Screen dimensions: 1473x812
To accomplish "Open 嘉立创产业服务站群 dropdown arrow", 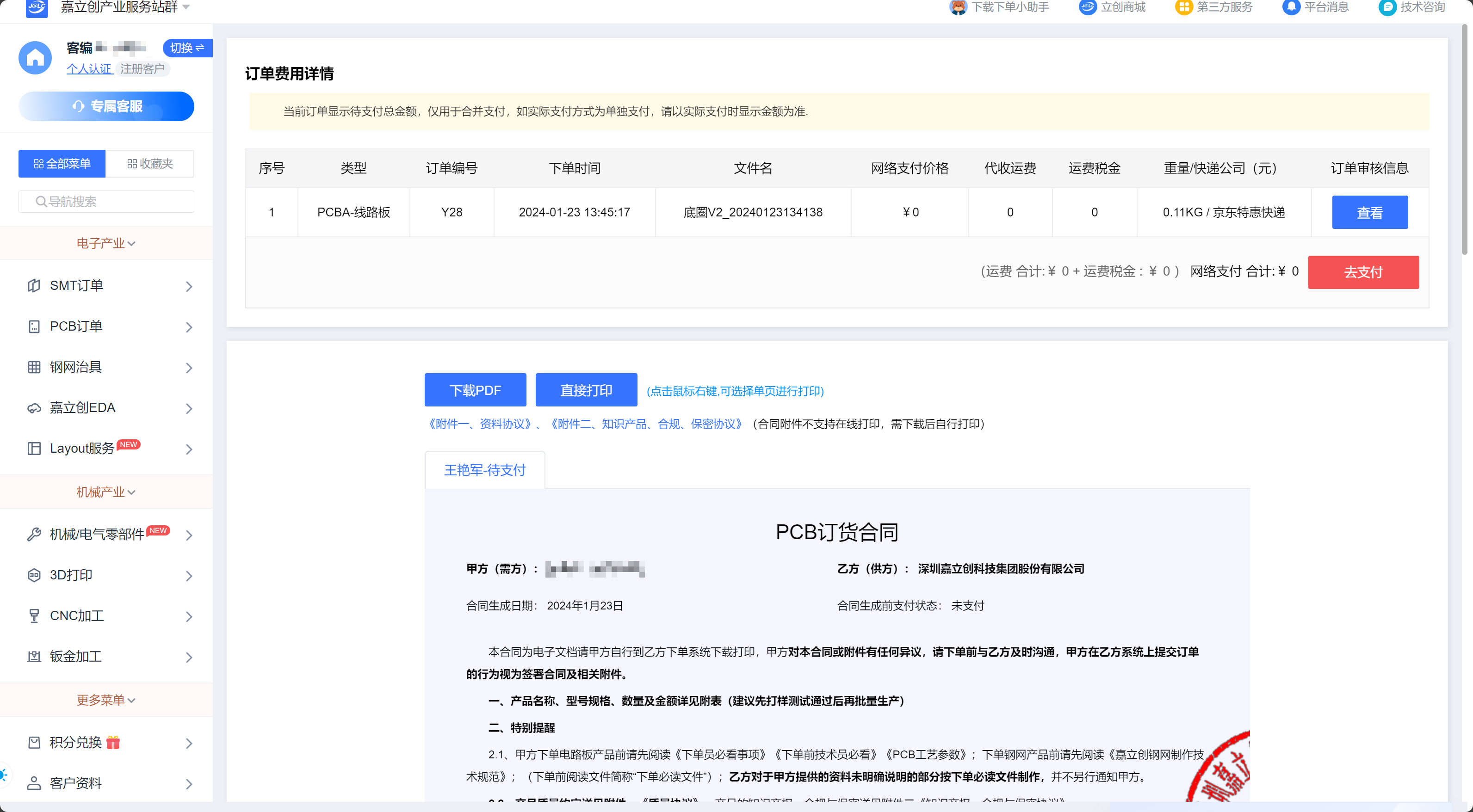I will (186, 7).
